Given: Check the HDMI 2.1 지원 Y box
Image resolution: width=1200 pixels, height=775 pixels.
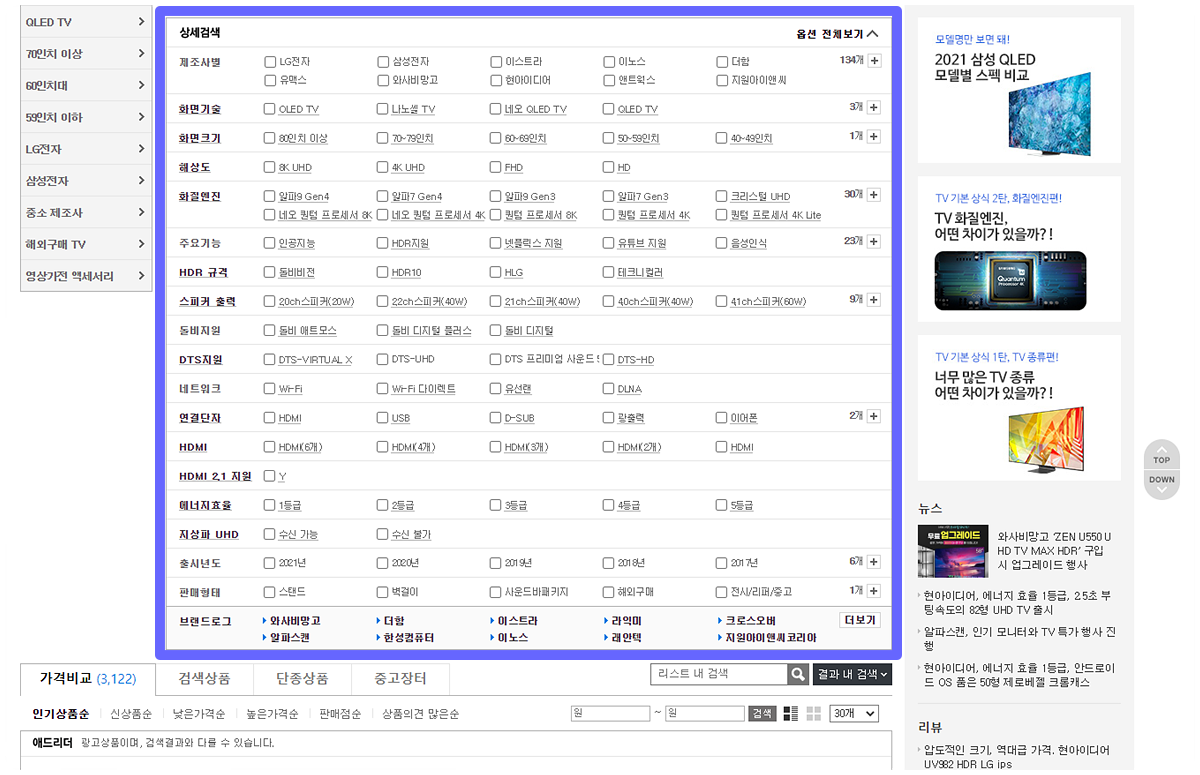Looking at the screenshot, I should point(270,477).
